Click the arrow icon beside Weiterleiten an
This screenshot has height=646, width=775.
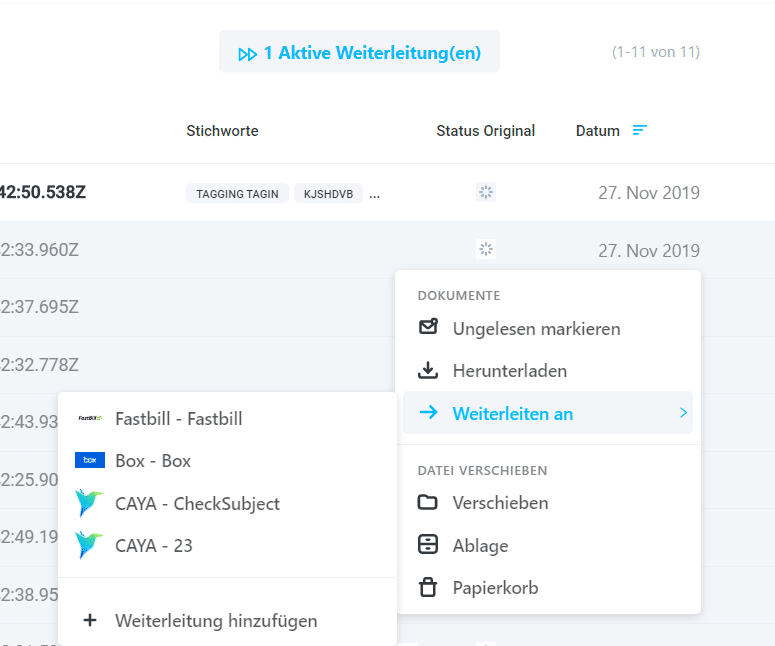[429, 412]
